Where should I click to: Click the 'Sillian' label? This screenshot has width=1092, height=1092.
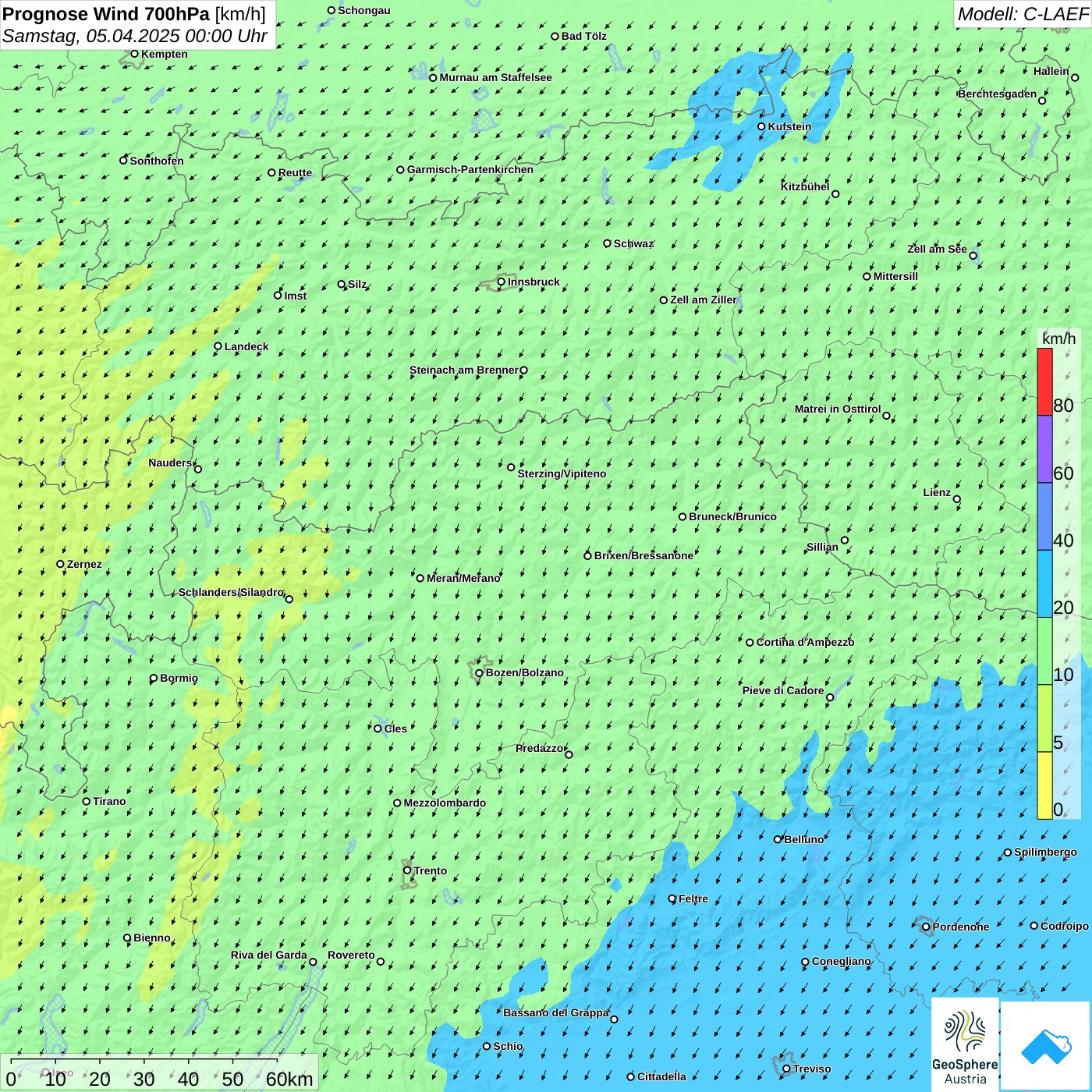[x=822, y=547]
